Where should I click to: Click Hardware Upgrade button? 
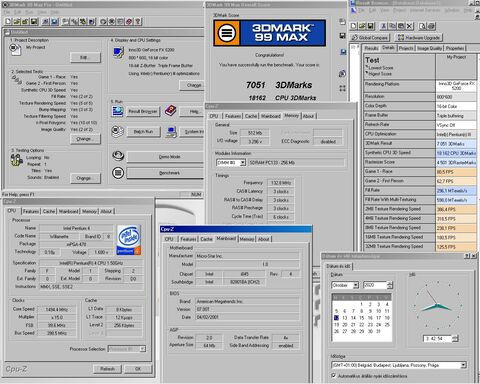click(x=418, y=37)
